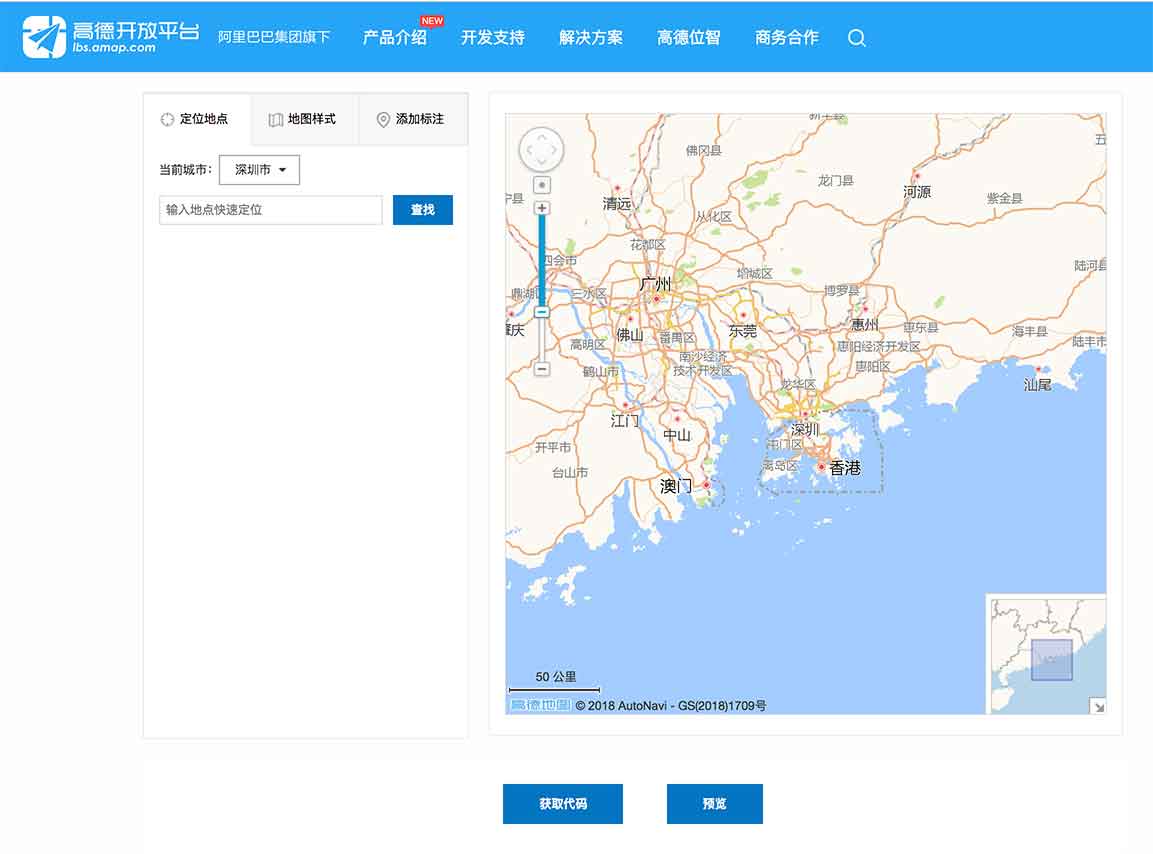Click the center locate icon below the pan compass
Screen dimensions: 1153x854
(x=541, y=185)
